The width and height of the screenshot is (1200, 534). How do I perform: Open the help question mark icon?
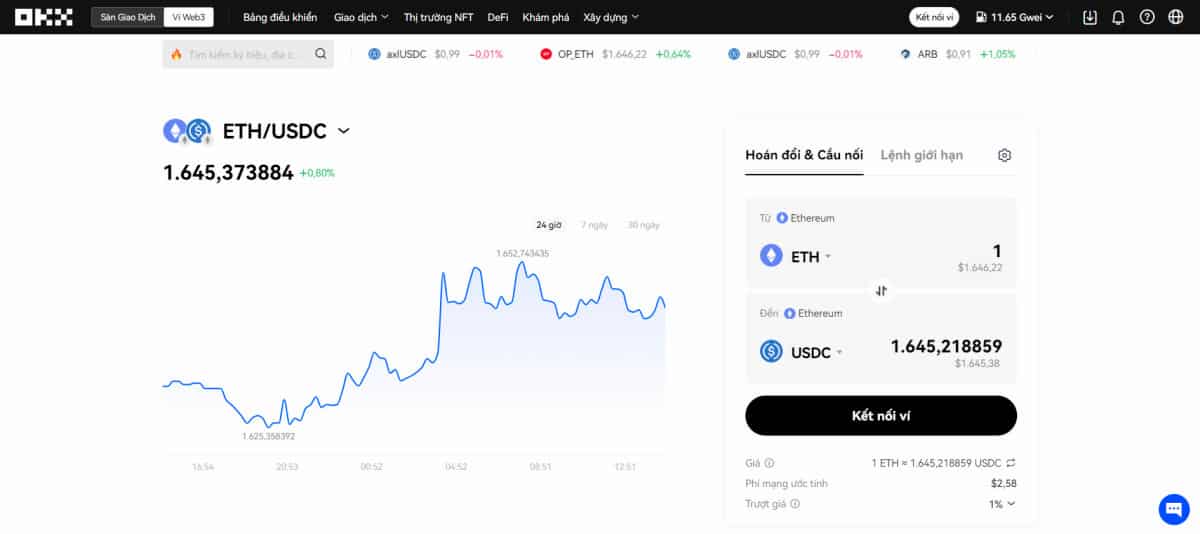click(x=1147, y=17)
